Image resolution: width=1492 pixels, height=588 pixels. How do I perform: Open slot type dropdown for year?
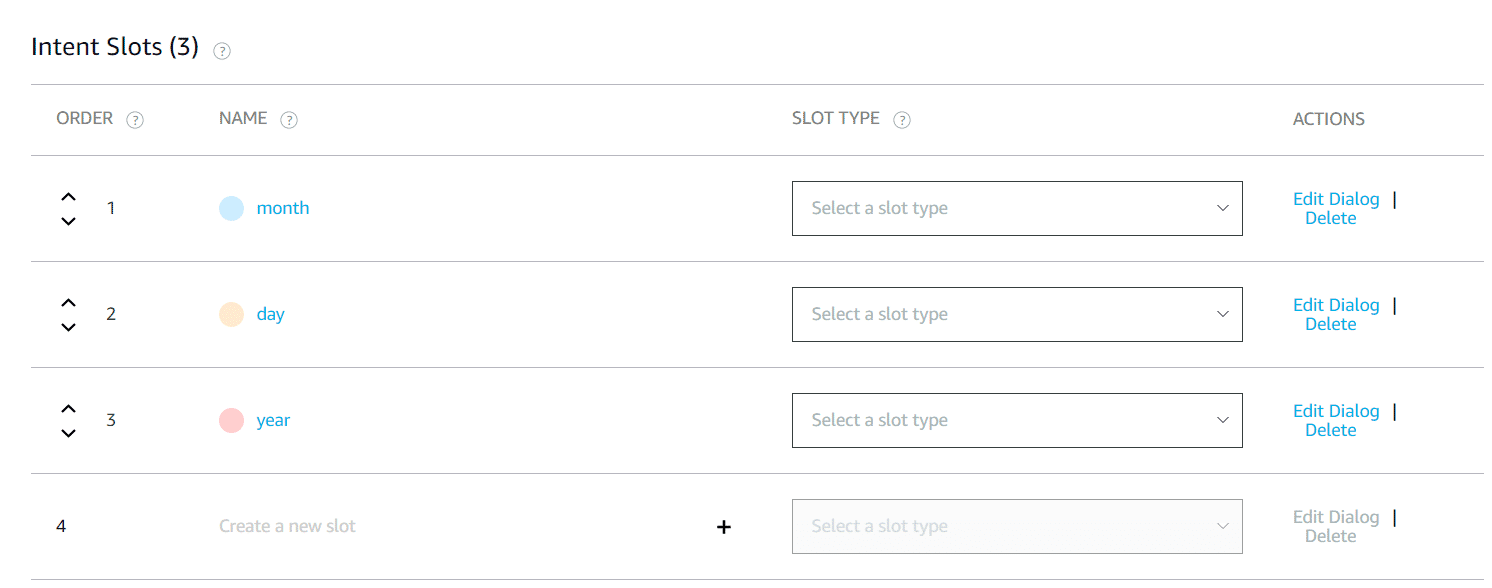tap(1016, 420)
